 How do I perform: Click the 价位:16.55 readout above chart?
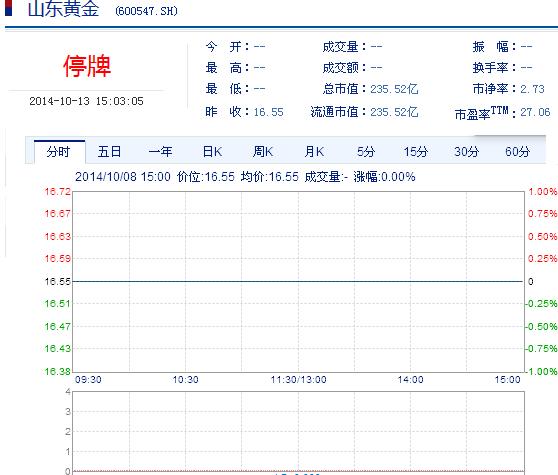pyautogui.click(x=206, y=177)
